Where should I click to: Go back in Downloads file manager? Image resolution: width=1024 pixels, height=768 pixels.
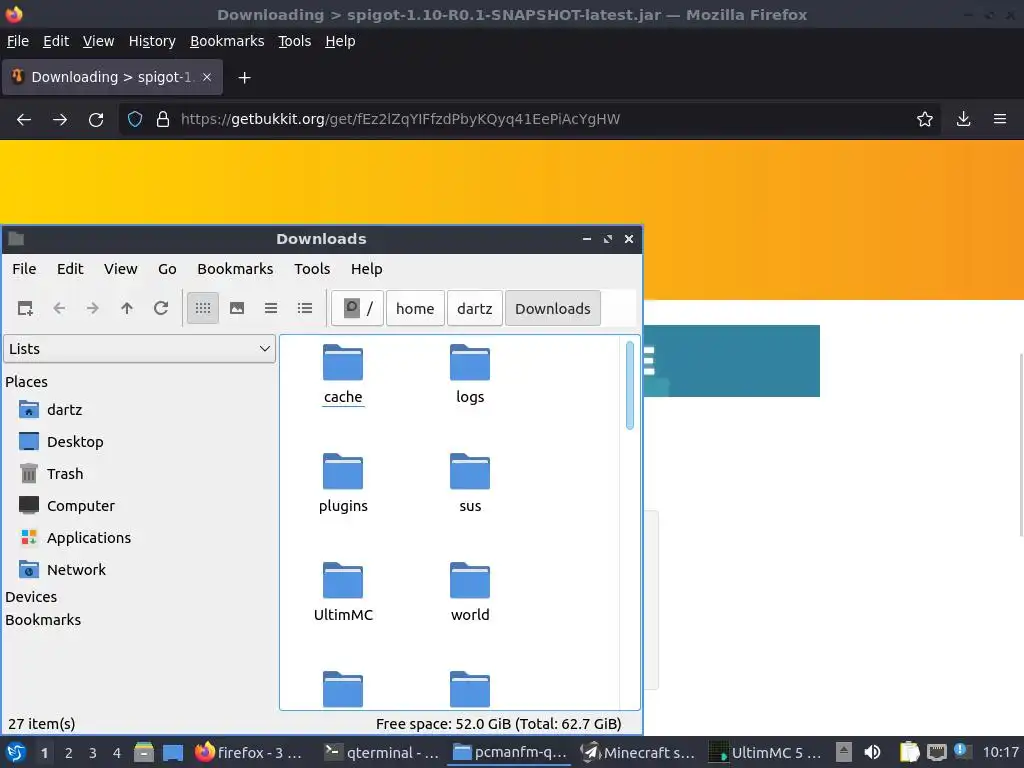[x=59, y=308]
